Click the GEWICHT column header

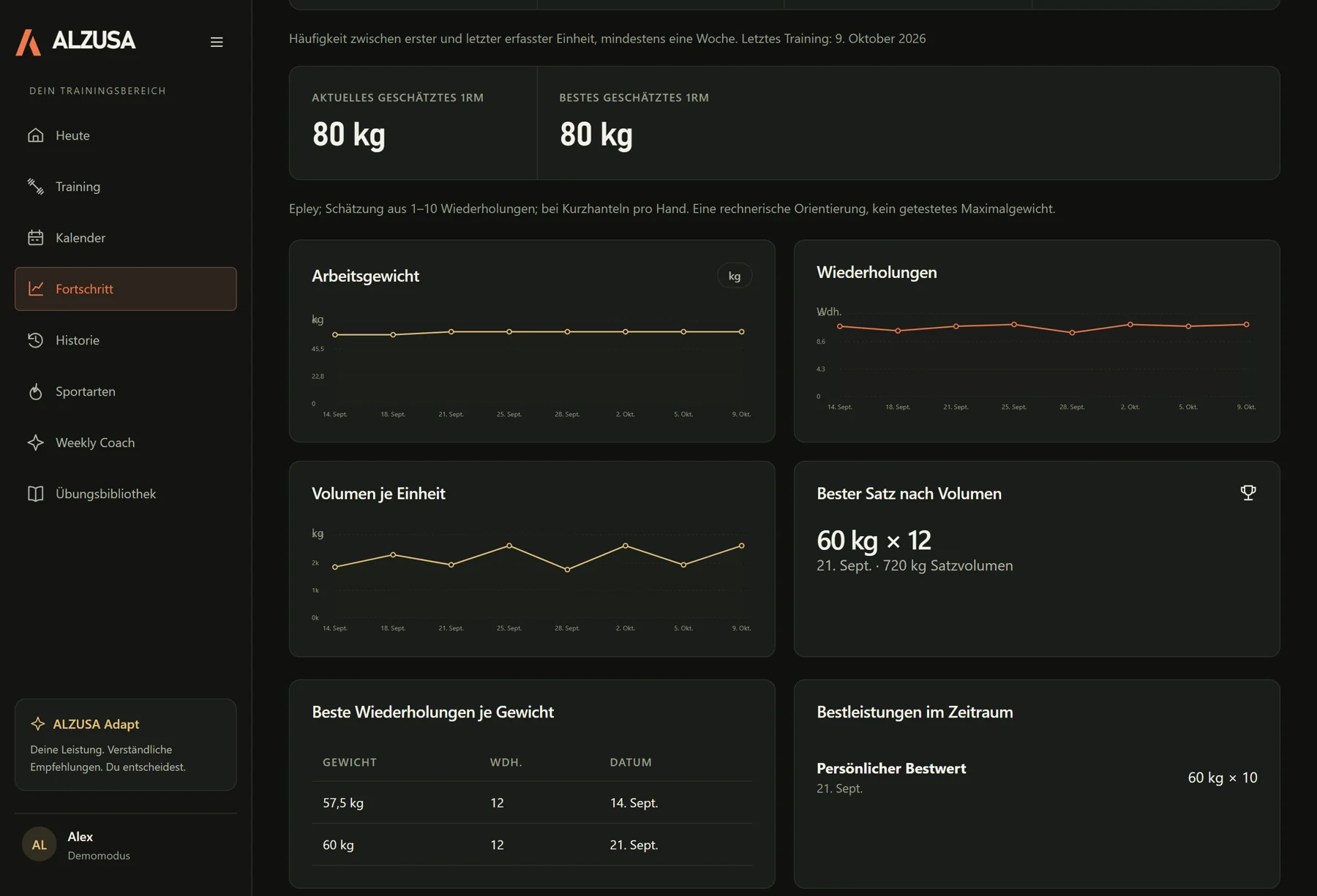point(350,762)
